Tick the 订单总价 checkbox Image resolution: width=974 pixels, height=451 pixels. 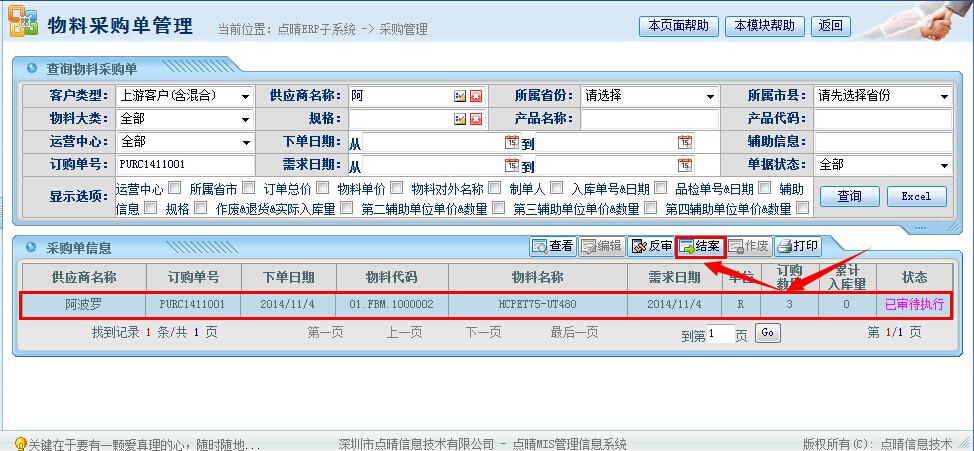322,187
